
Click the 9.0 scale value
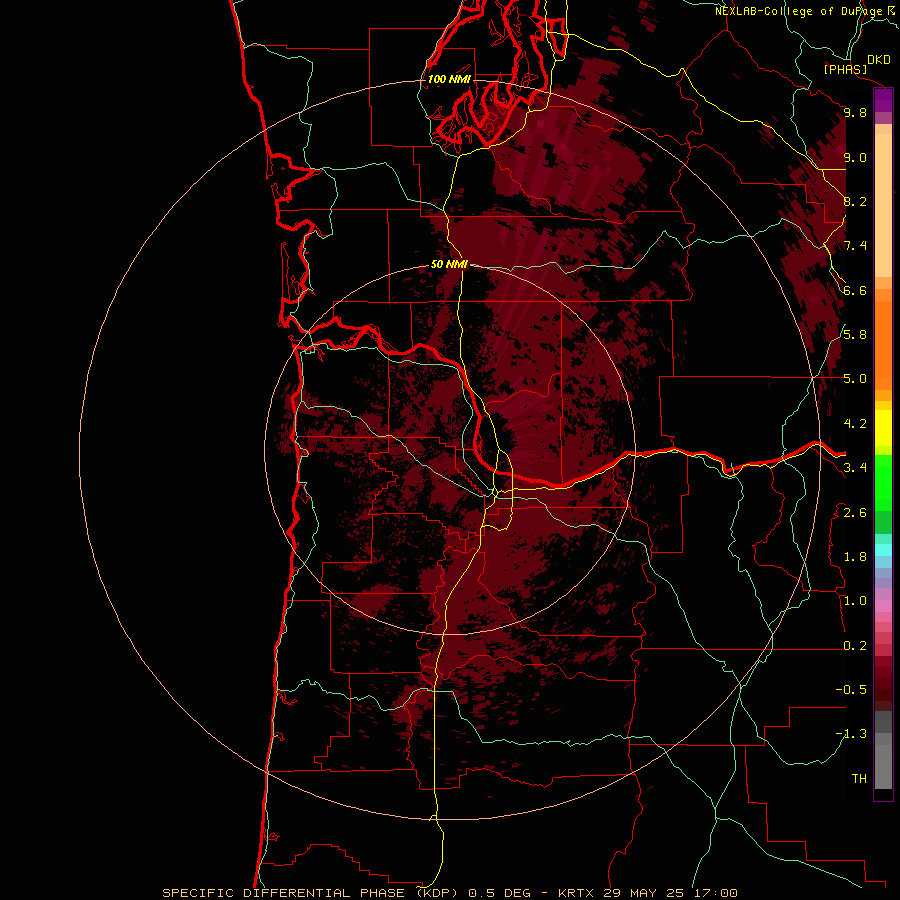[x=855, y=157]
